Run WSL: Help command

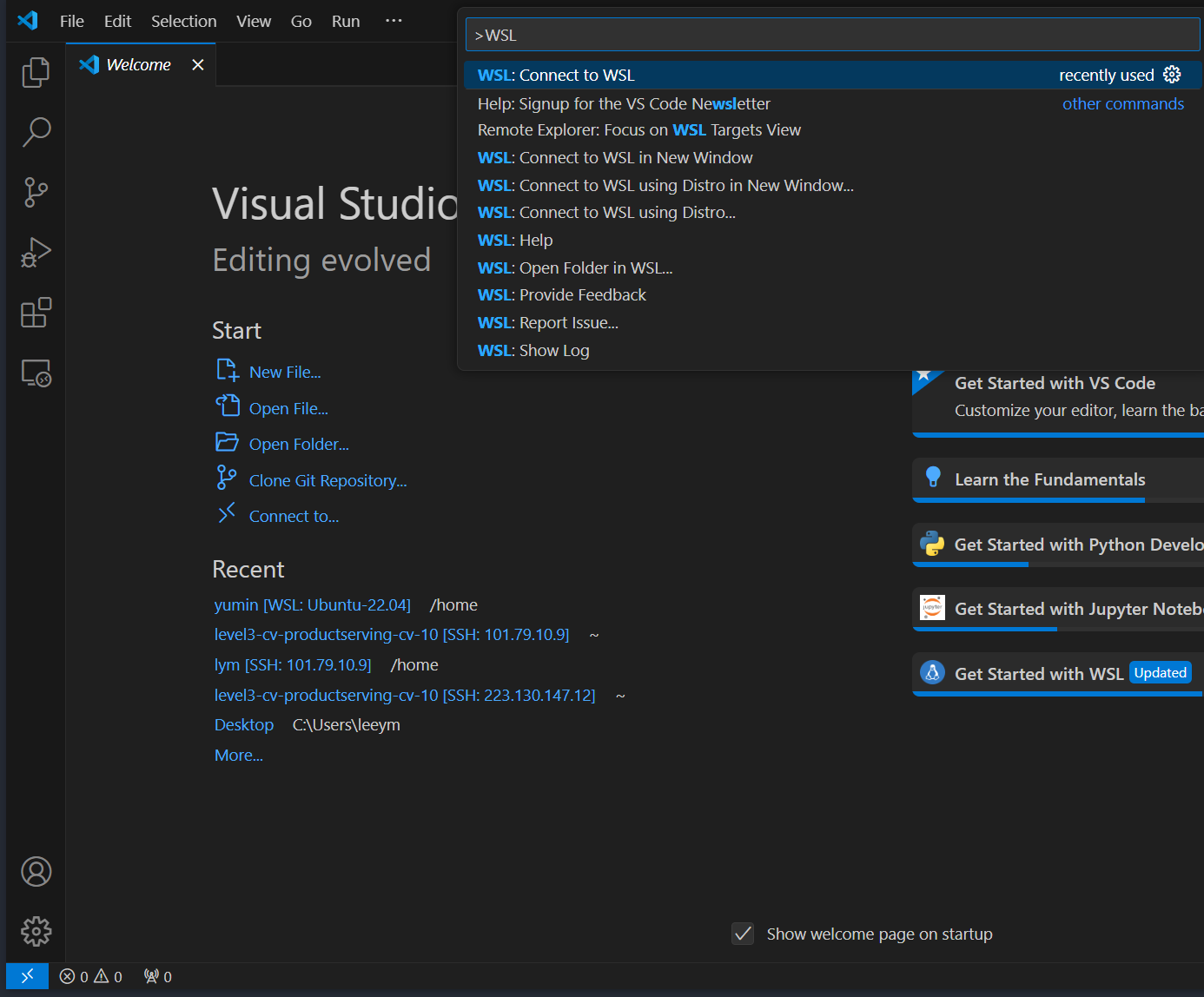[x=832, y=240]
